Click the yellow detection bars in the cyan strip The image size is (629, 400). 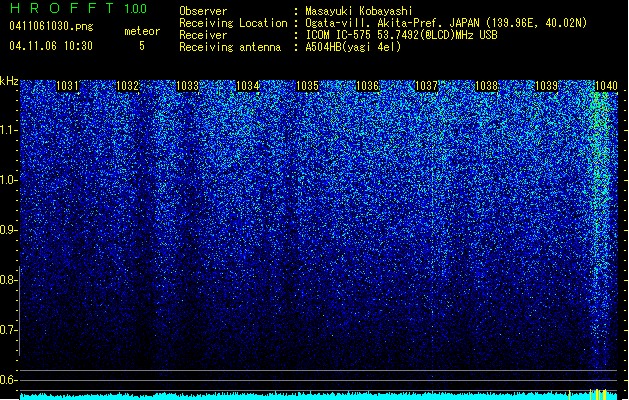(598, 394)
